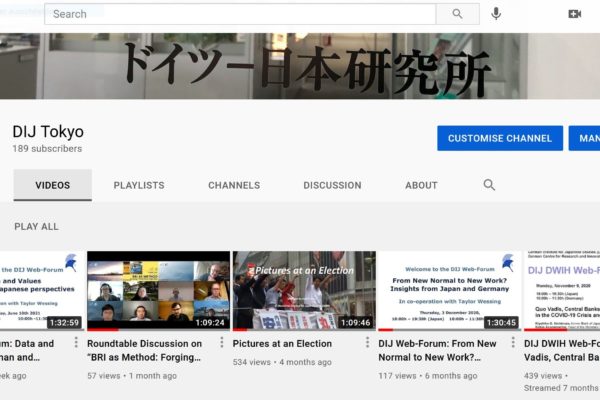600x400 pixels.
Task: Click the search magnifier button in top bar
Action: pyautogui.click(x=457, y=14)
